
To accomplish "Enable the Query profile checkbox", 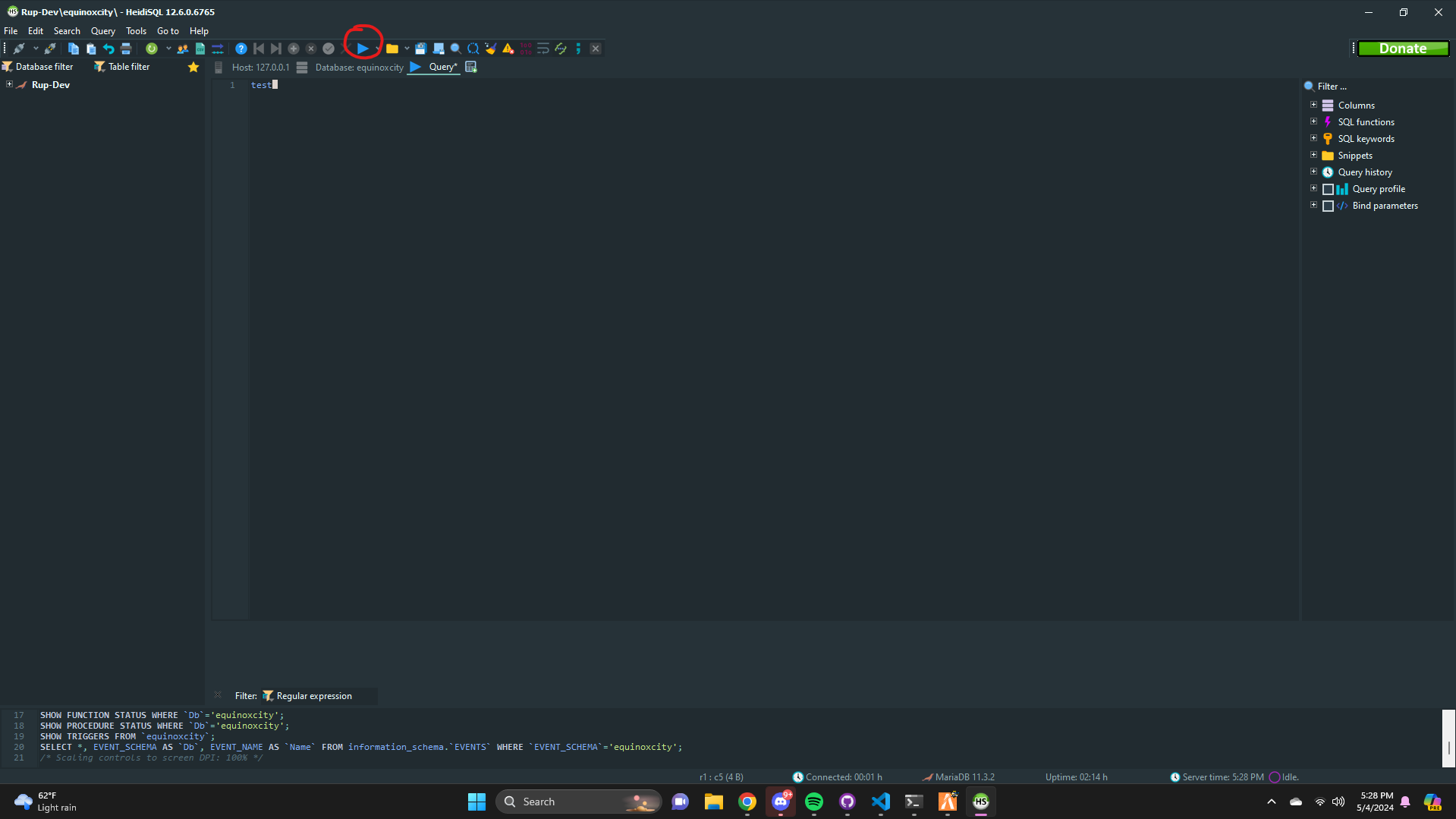I will 1328,188.
